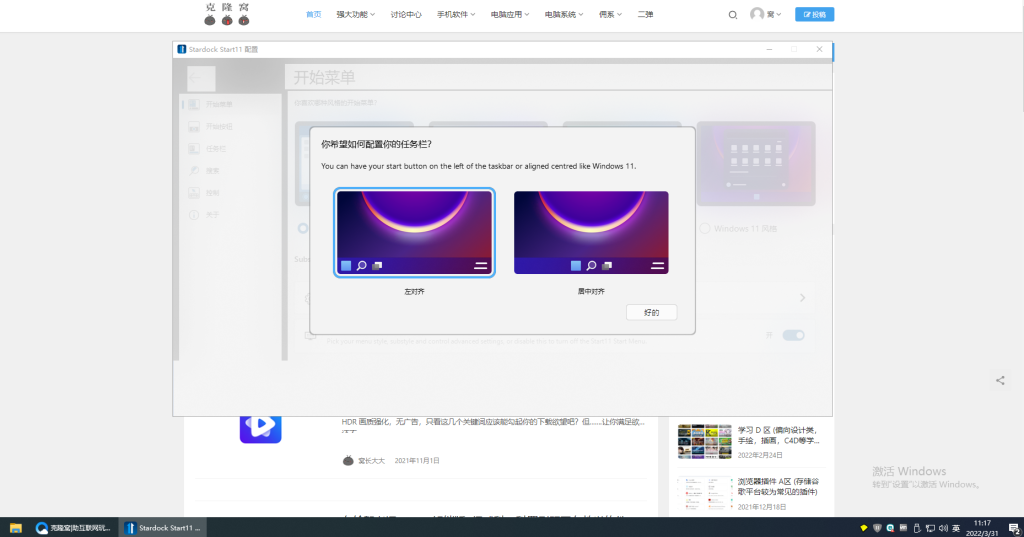Open the USB safely remove tray icon
The height and width of the screenshot is (537, 1024).
(917, 528)
